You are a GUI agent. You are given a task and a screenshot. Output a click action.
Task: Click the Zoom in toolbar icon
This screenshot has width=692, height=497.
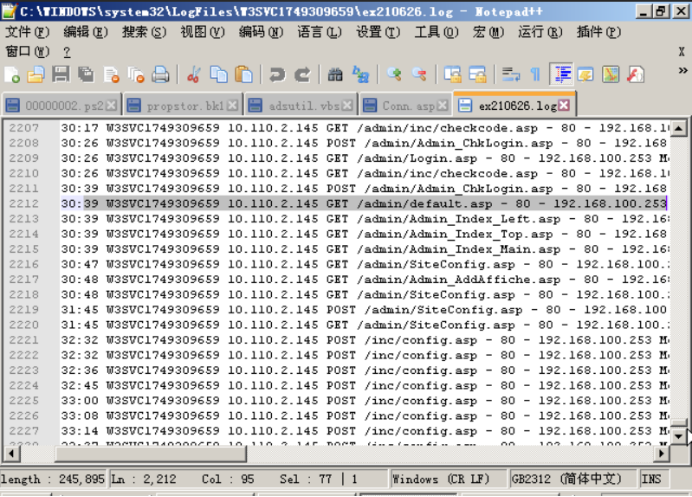click(394, 75)
